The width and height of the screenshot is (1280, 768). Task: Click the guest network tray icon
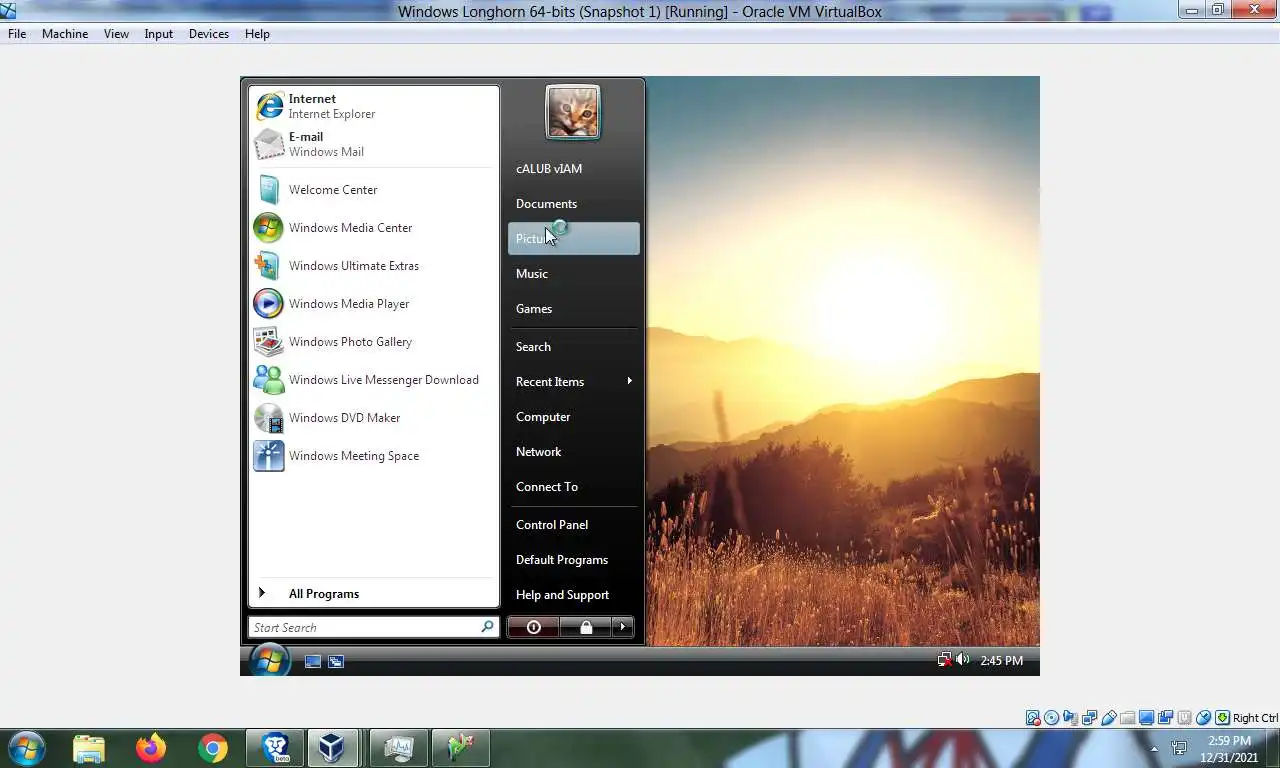[944, 660]
